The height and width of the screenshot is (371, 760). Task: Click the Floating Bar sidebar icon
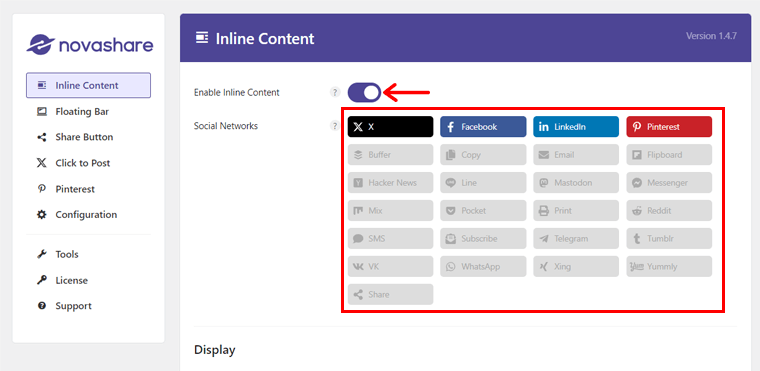[x=42, y=112]
